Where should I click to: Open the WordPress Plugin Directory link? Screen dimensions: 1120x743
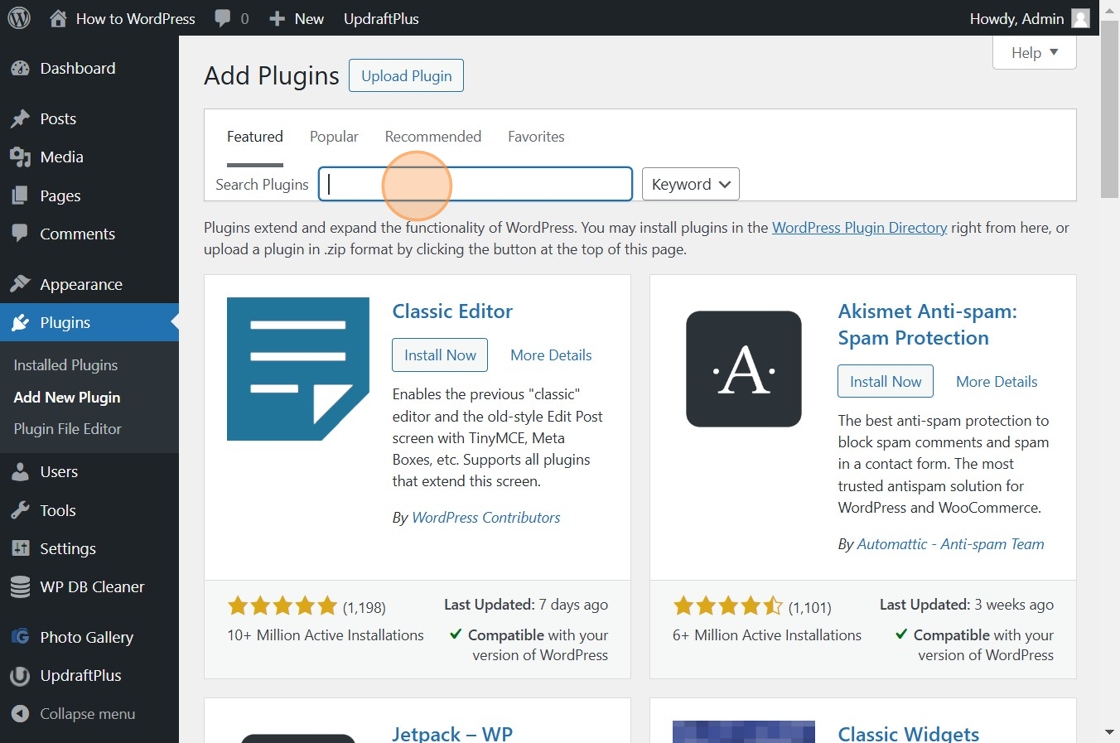coord(859,228)
